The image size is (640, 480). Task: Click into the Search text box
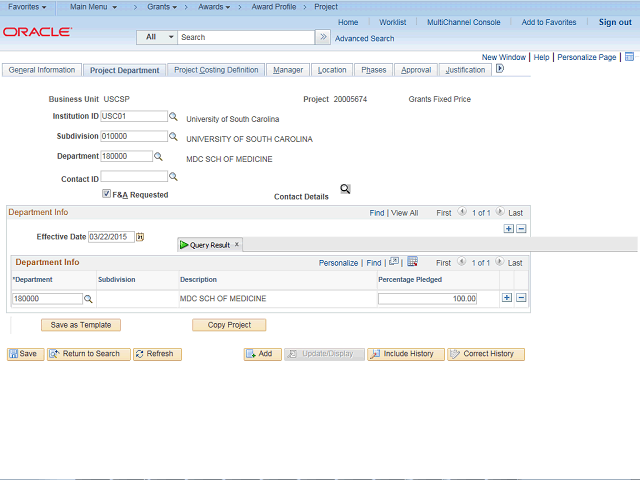(x=246, y=37)
